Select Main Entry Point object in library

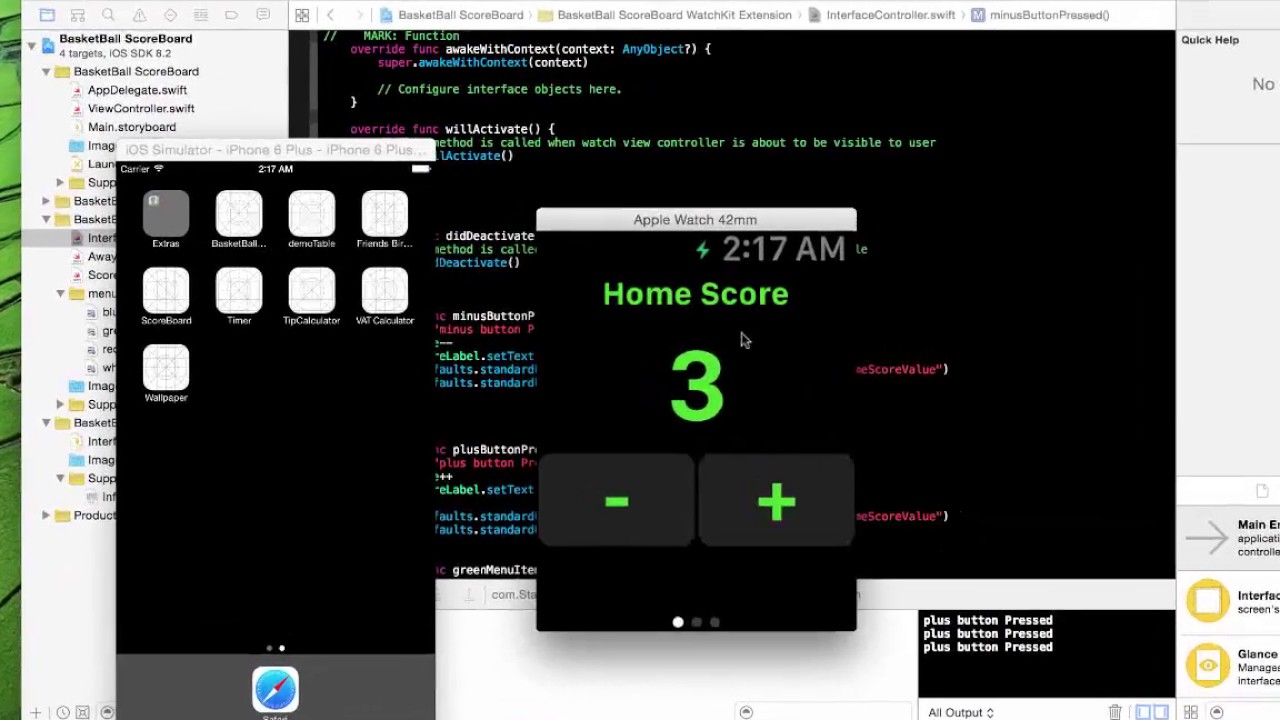(1228, 538)
